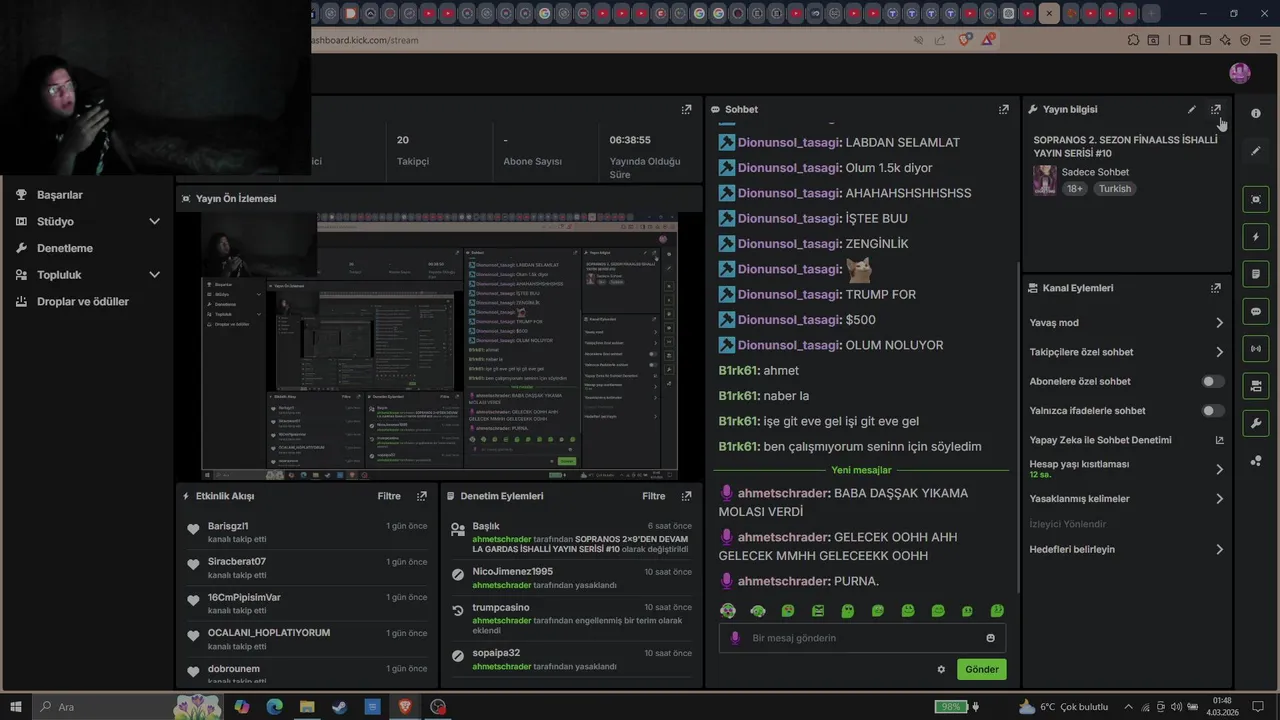Viewport: 1280px width, 720px height.
Task: Click OCALANI_HOPLATIYORUM entry in activity feed
Action: (307, 639)
